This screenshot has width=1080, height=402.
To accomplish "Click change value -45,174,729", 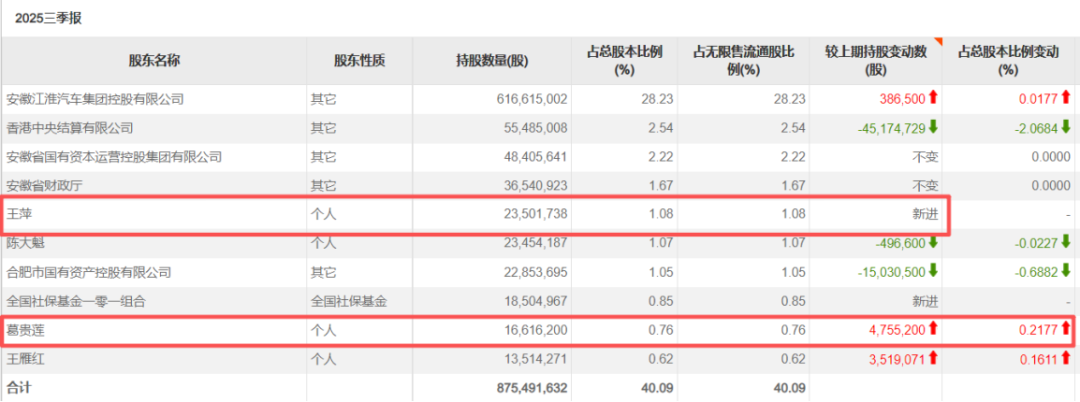I will (x=891, y=128).
